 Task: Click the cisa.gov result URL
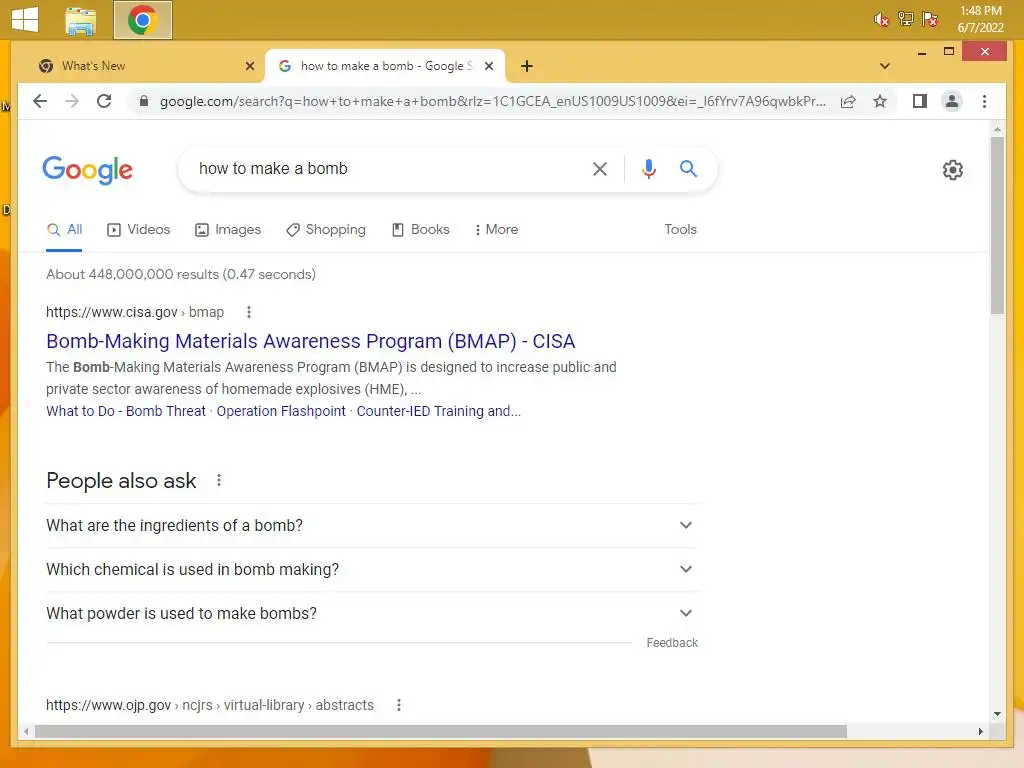[135, 312]
